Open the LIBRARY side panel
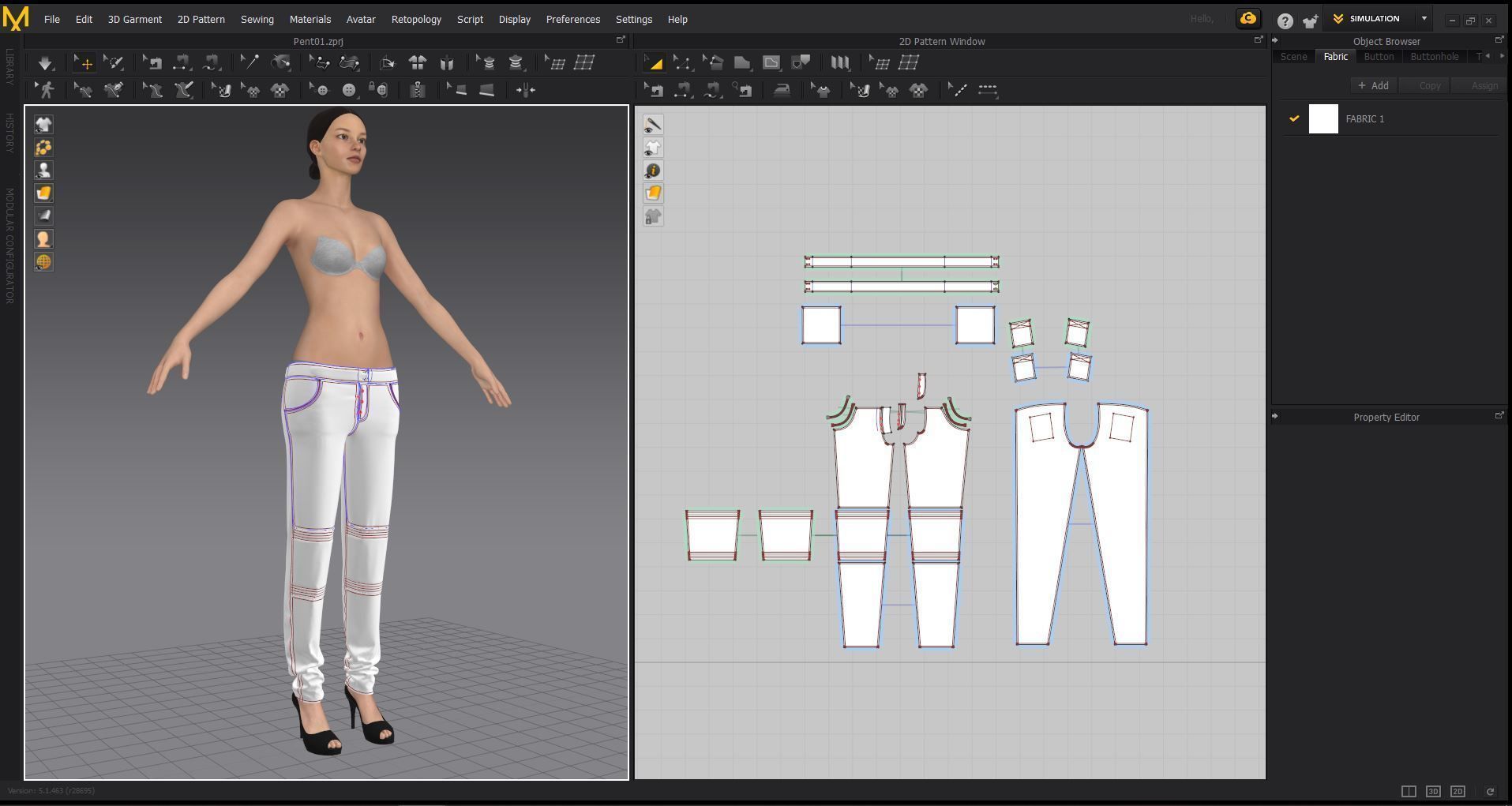The image size is (1512, 806). tap(9, 67)
